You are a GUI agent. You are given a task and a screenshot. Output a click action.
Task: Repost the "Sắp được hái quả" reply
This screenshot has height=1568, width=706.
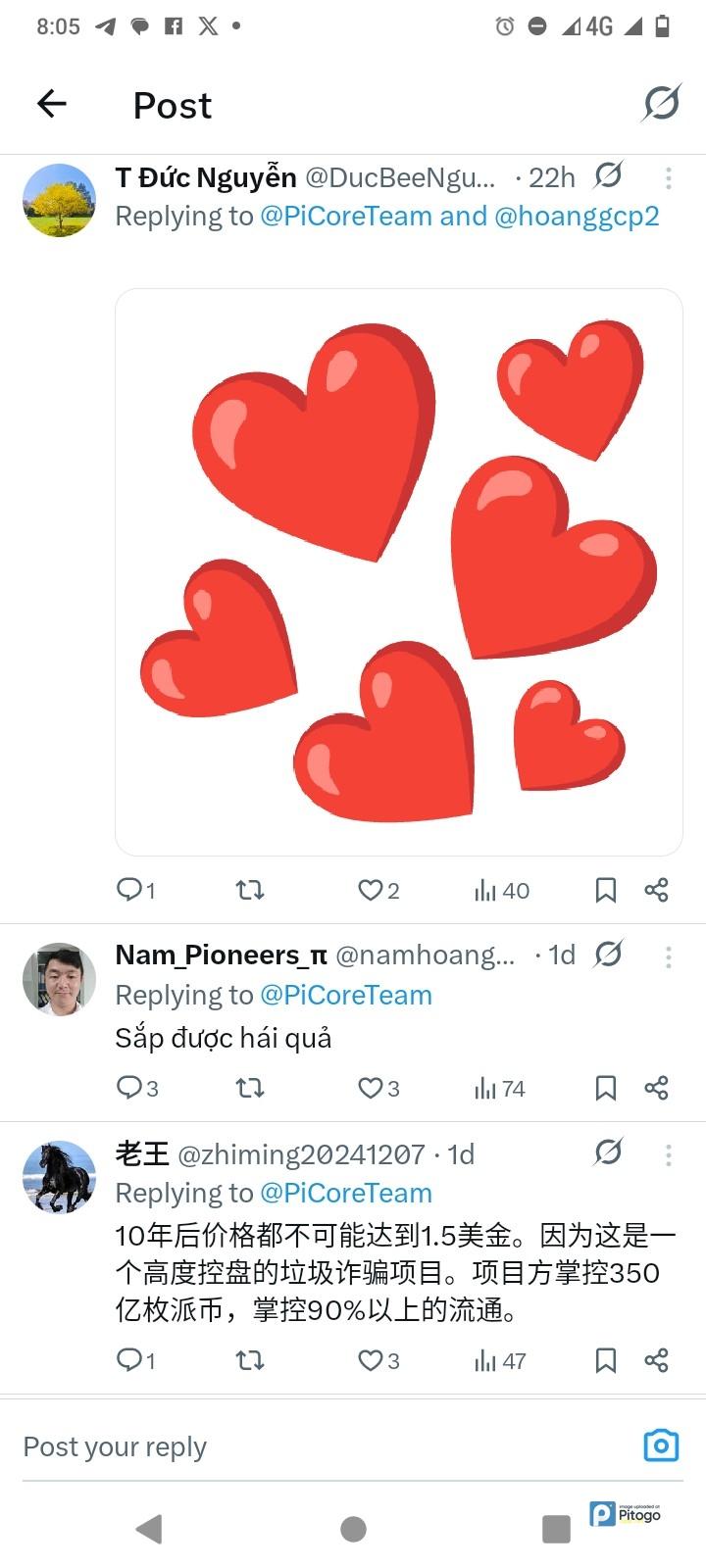250,1088
